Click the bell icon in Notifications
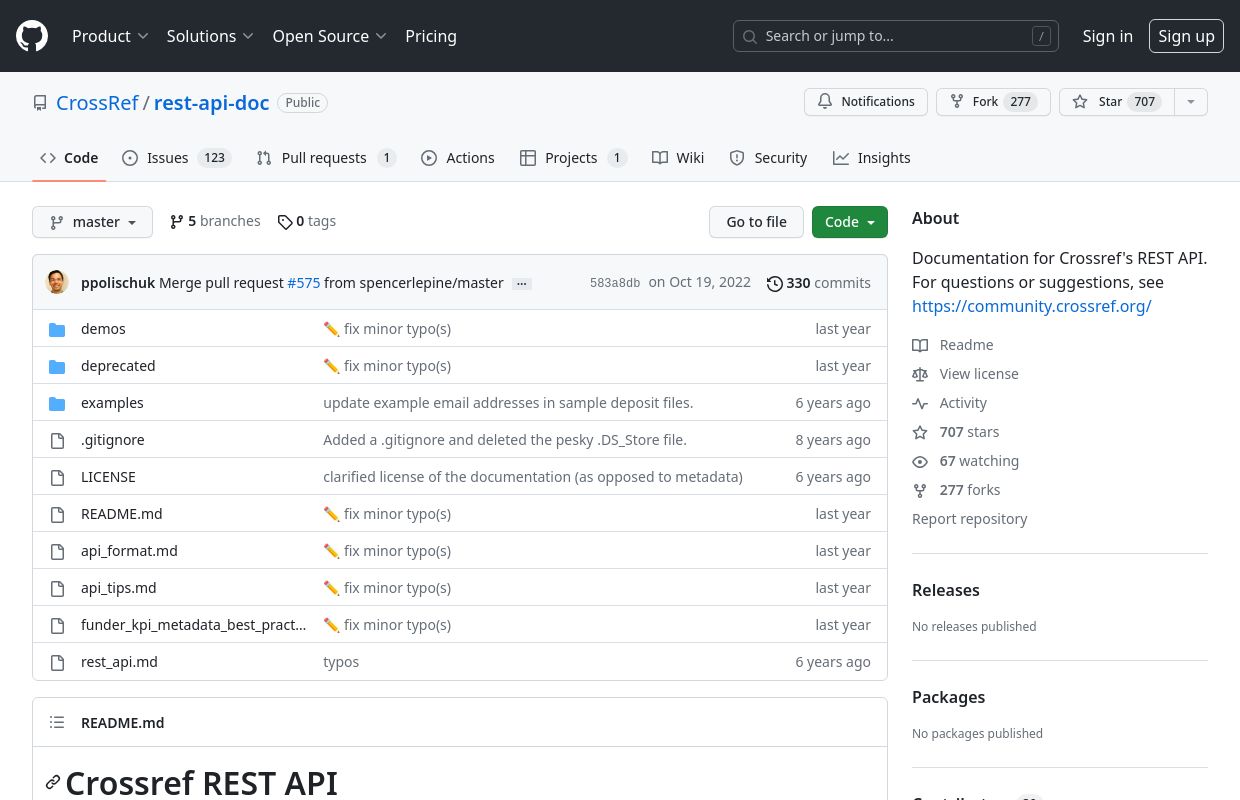Image resolution: width=1240 pixels, height=800 pixels. click(x=825, y=102)
